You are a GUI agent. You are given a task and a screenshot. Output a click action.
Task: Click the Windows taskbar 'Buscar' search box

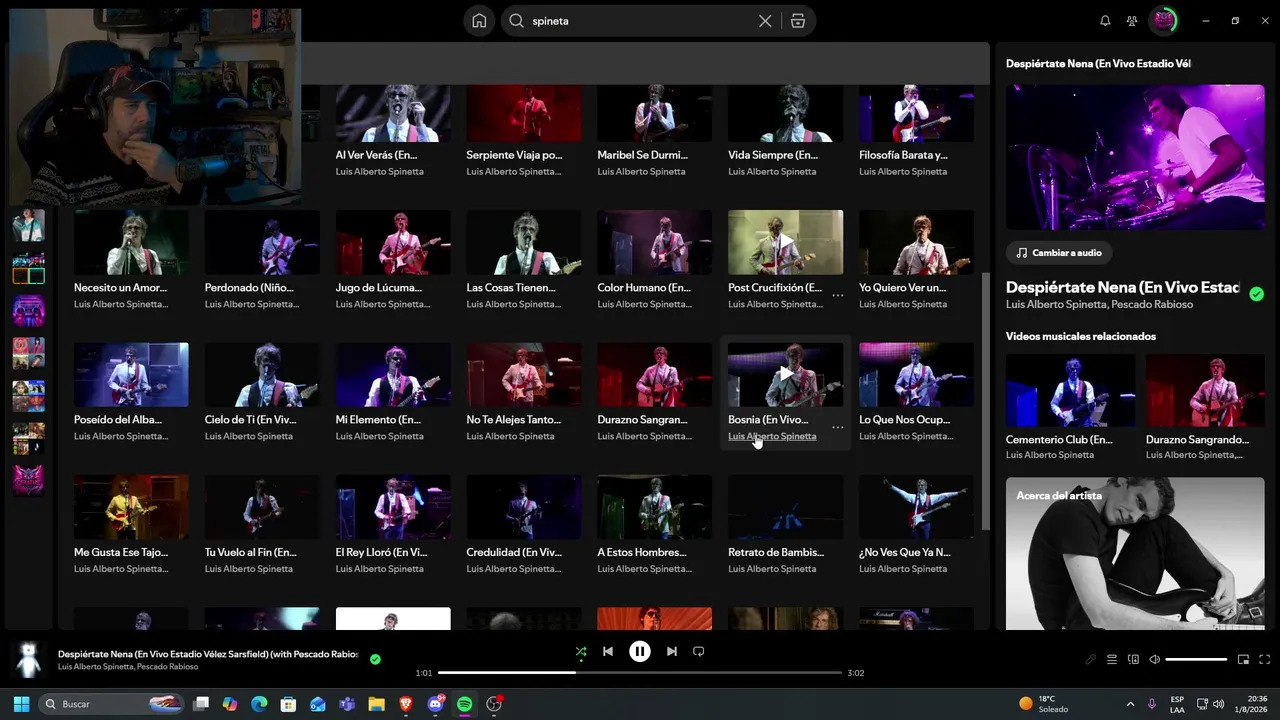[112, 704]
